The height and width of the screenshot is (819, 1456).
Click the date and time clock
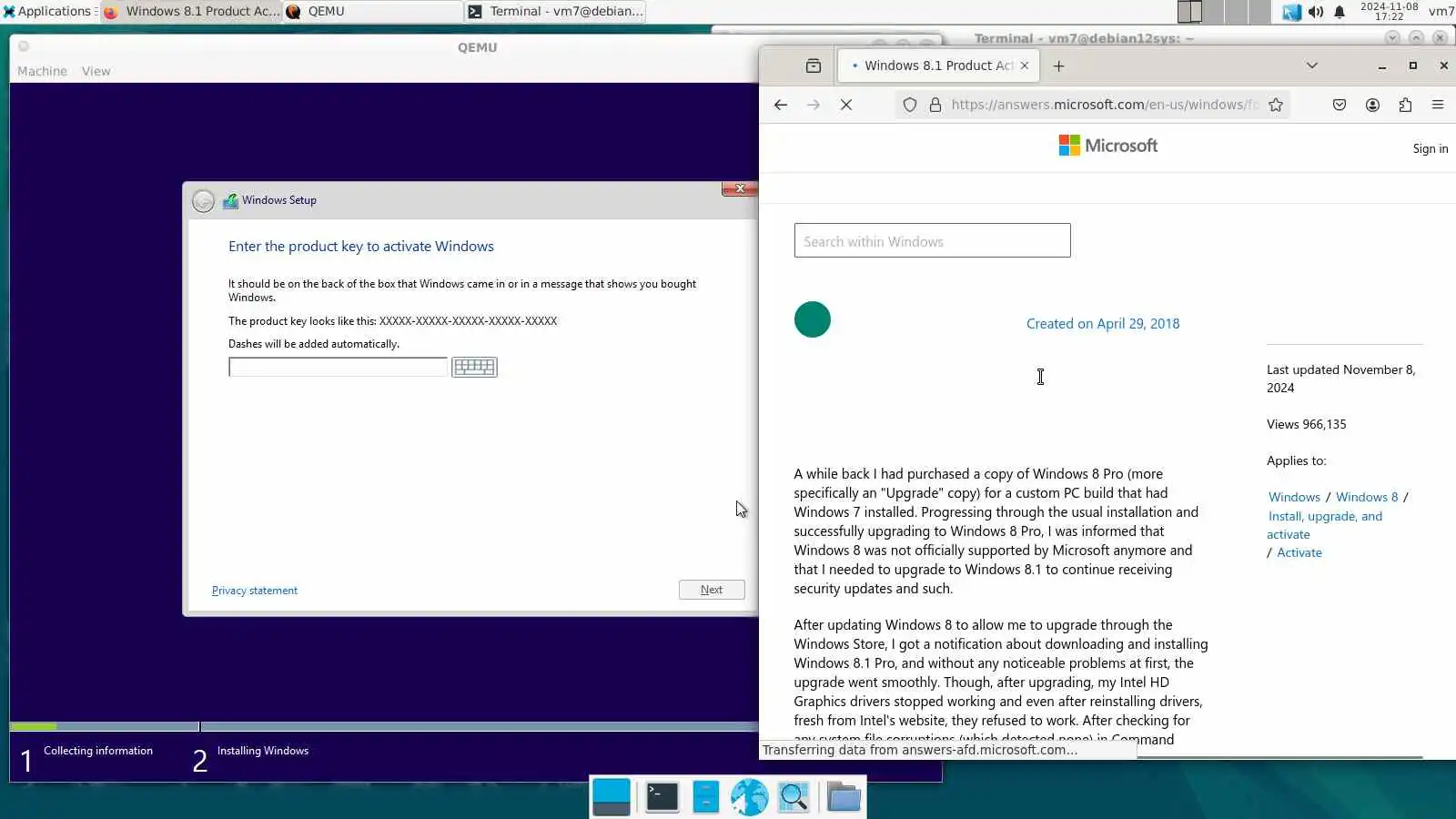tap(1389, 11)
